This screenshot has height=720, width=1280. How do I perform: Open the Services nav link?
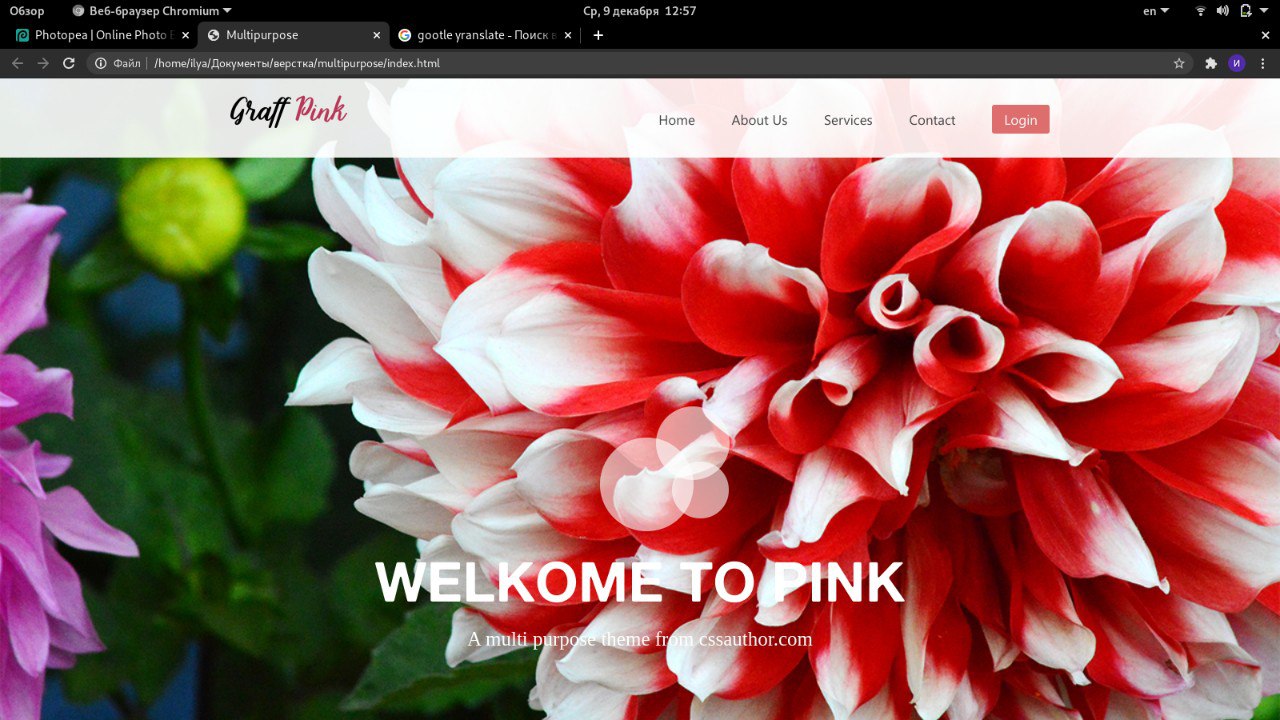[x=848, y=120]
